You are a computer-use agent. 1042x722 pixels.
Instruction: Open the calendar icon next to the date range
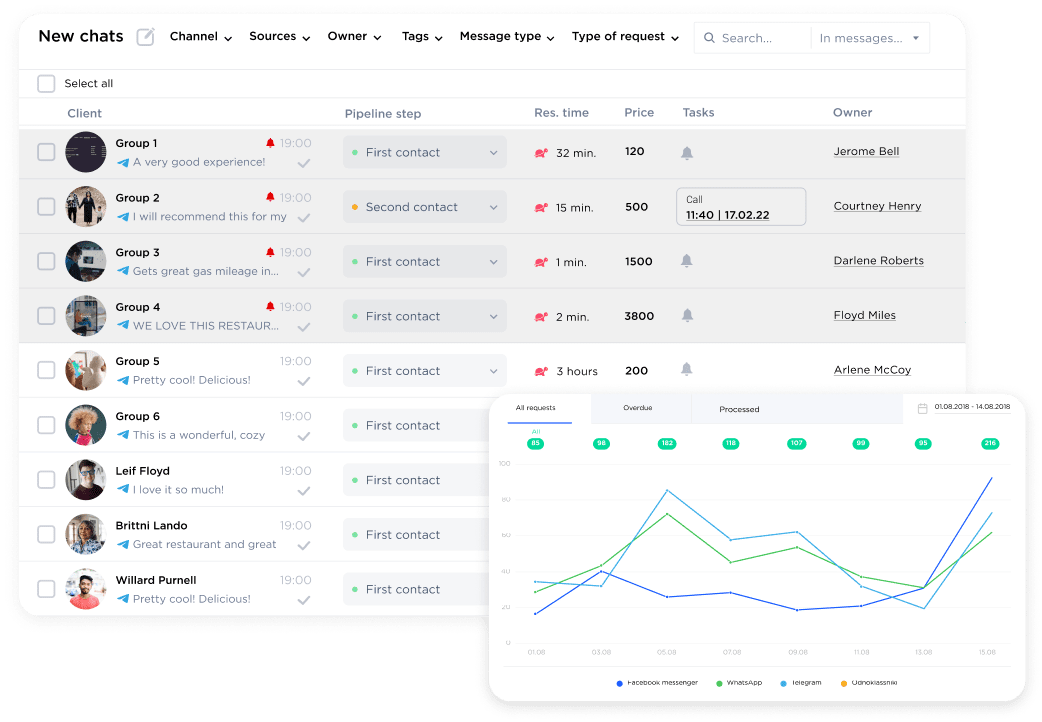tap(925, 409)
